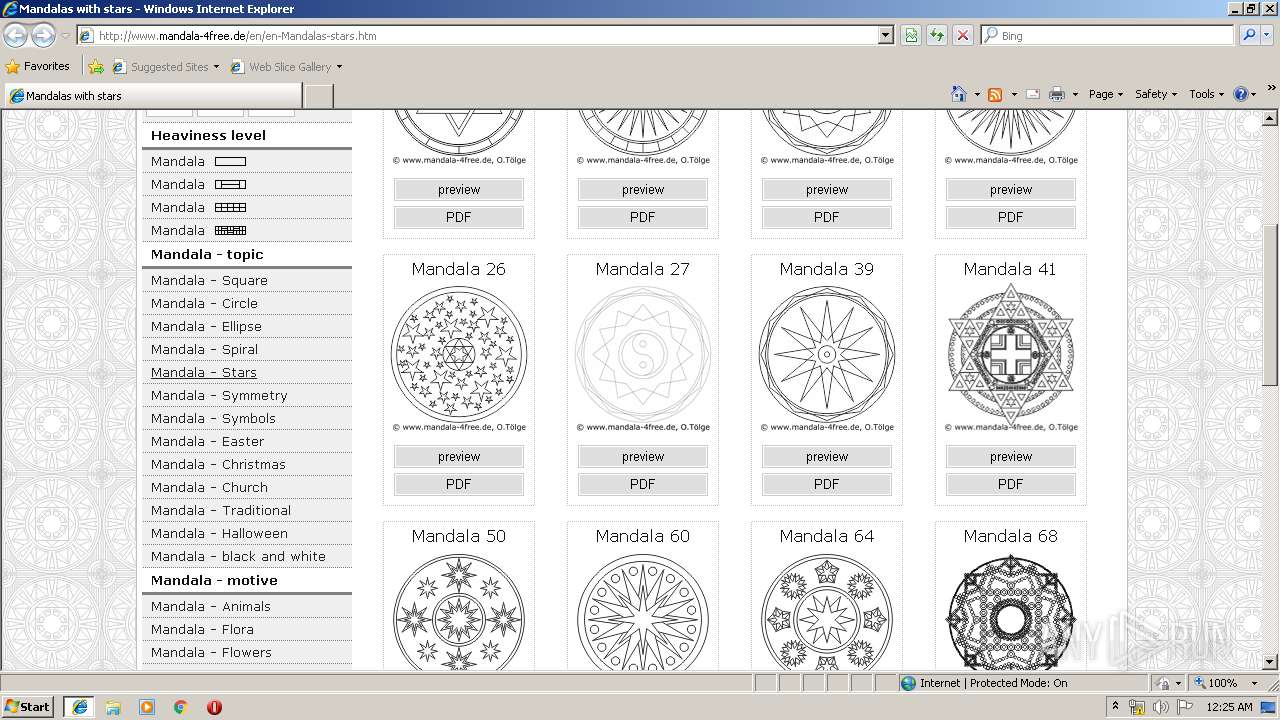Click the Print icon in command bar
The height and width of the screenshot is (720, 1280).
(x=1056, y=94)
